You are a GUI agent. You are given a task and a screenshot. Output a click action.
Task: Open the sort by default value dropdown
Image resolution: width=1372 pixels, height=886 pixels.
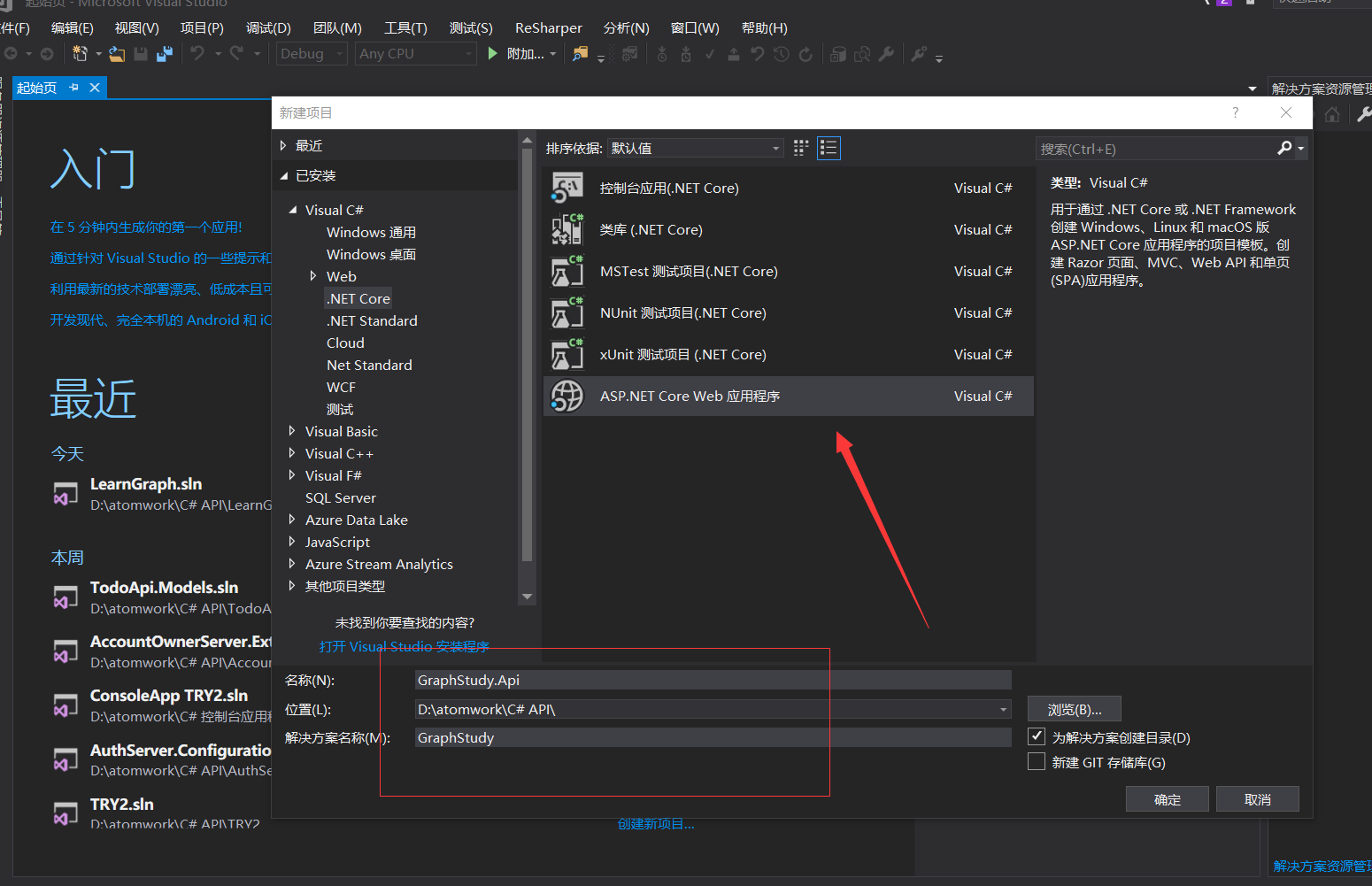tap(696, 149)
